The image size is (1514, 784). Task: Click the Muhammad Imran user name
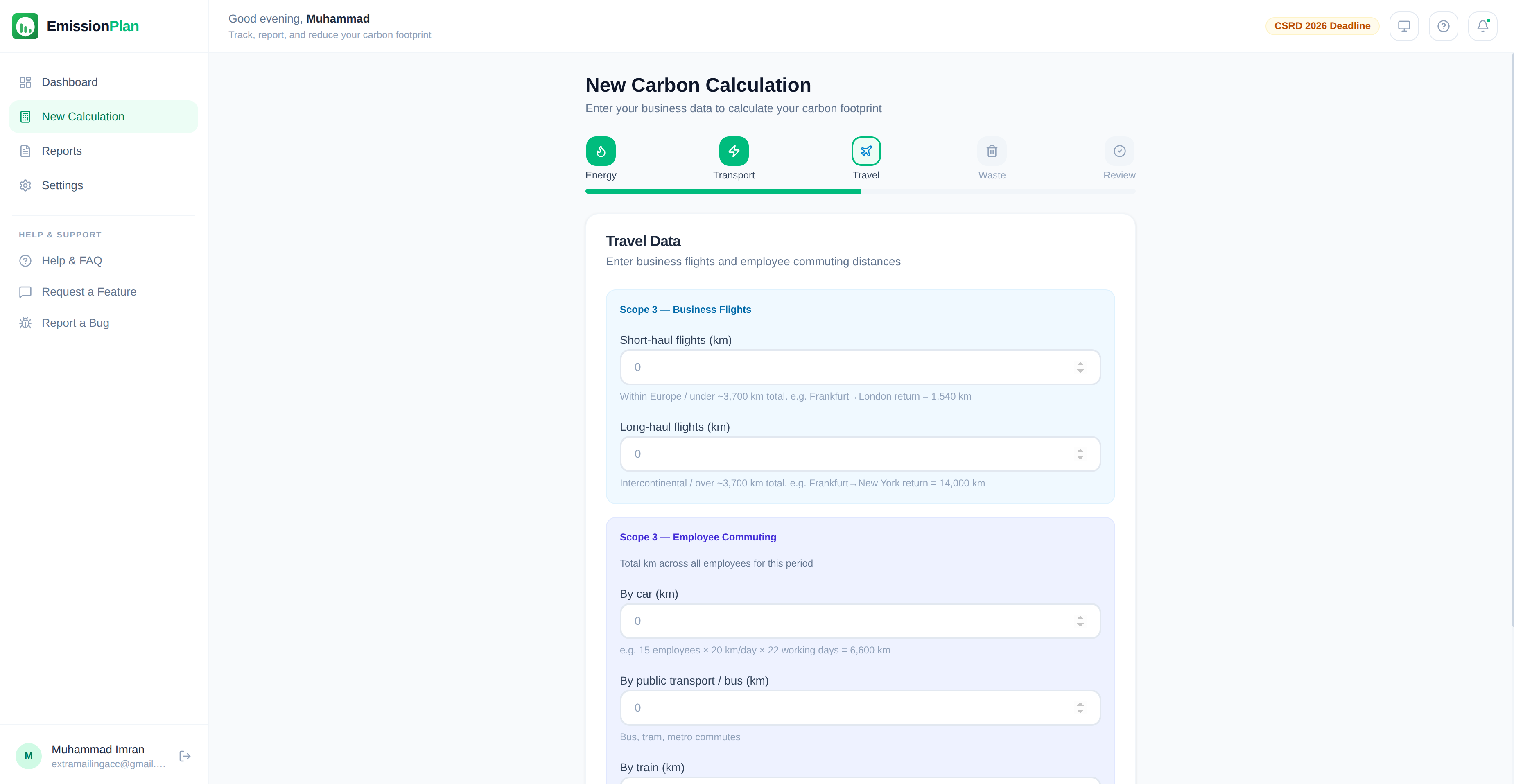pyautogui.click(x=97, y=749)
